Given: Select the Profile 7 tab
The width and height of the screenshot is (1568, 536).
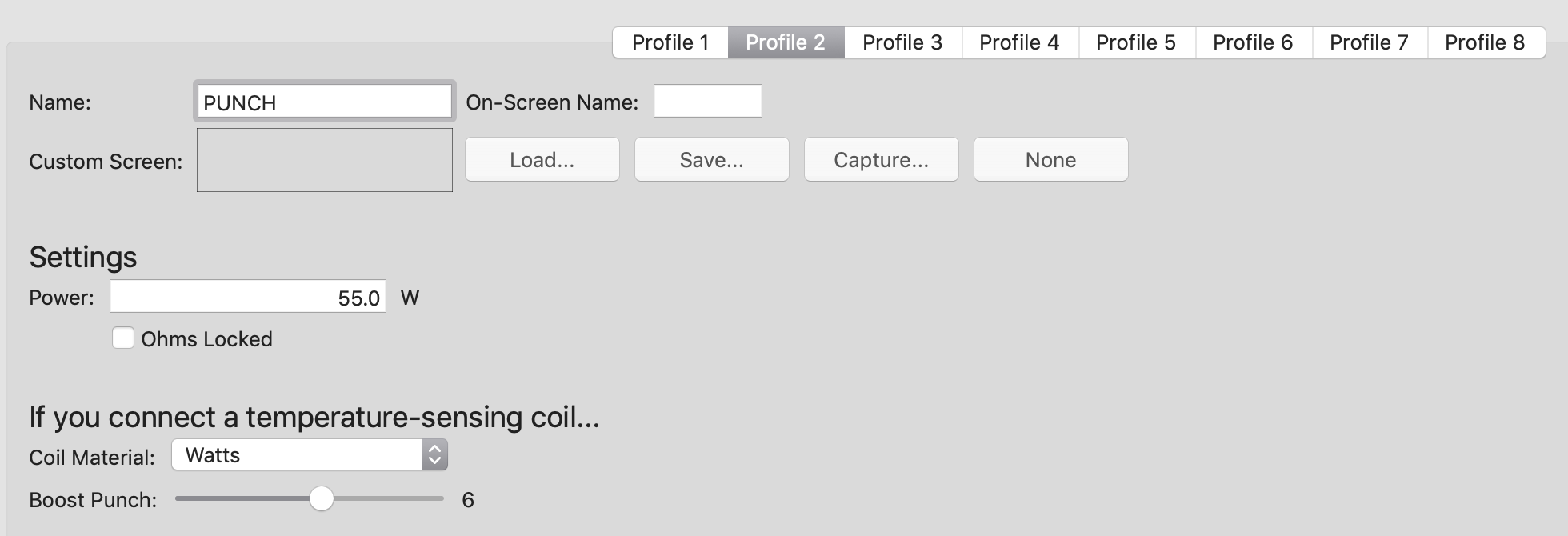Looking at the screenshot, I should point(1369,42).
